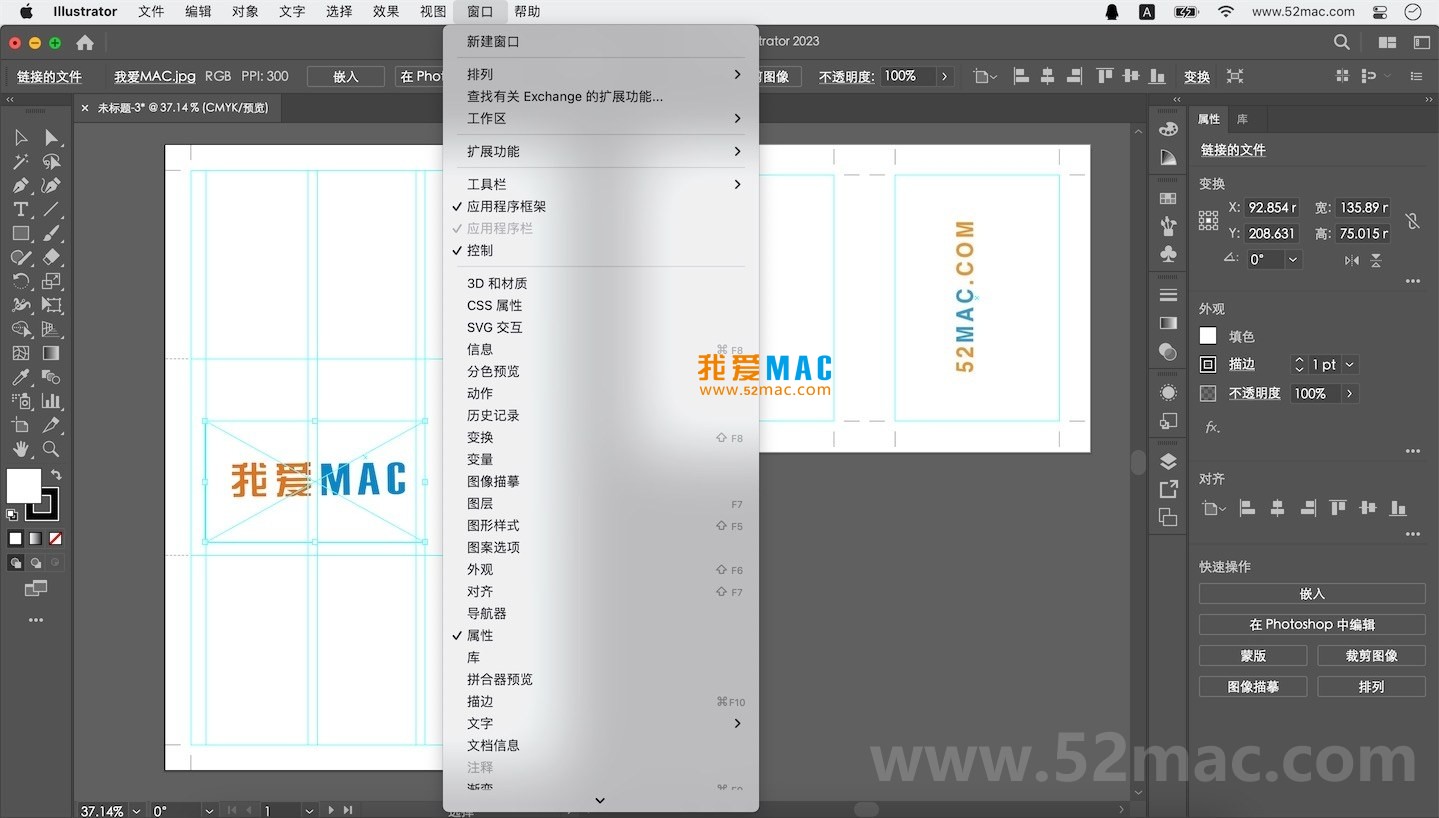Select the Line Segment tool

(51, 209)
